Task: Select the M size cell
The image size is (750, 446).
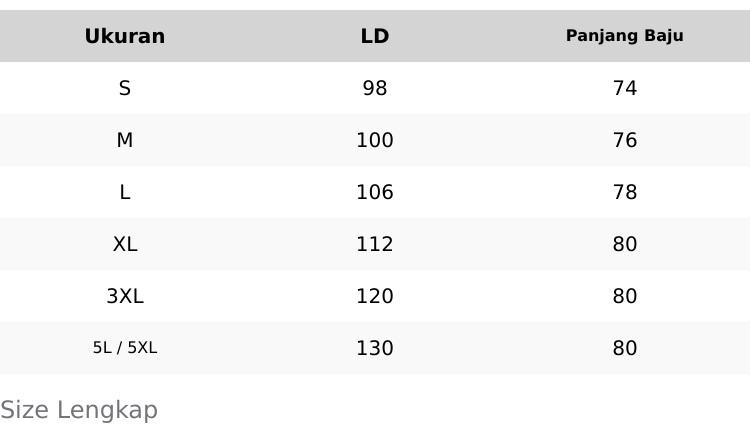Action: click(124, 140)
